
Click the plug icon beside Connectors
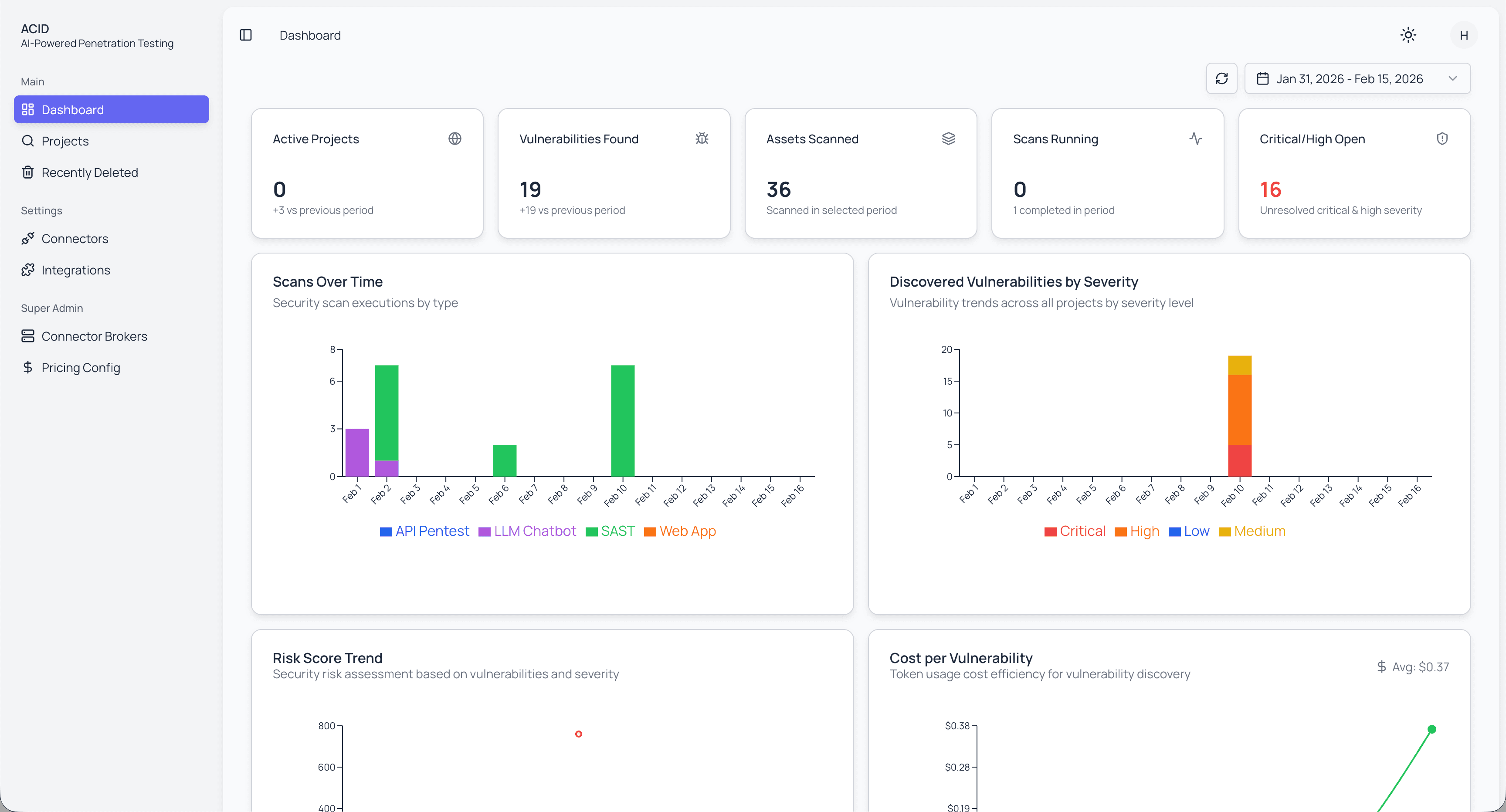pyautogui.click(x=27, y=239)
